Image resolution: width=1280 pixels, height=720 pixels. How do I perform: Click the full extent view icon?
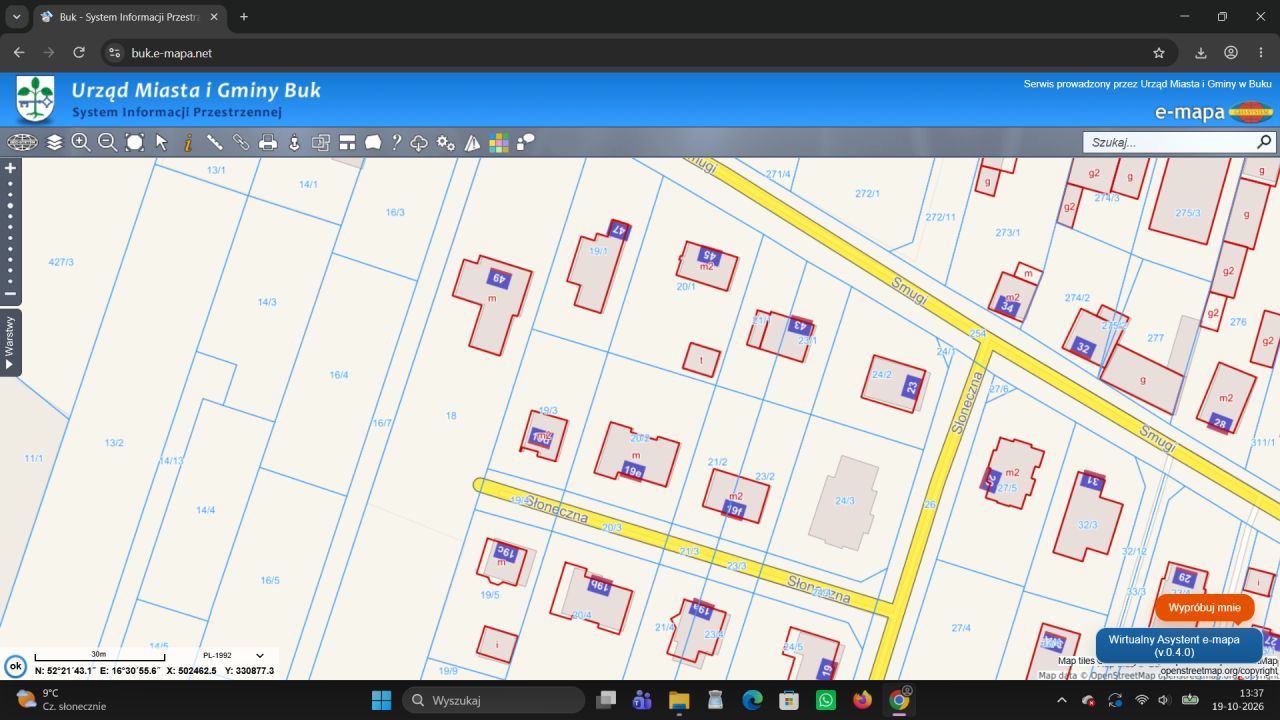pos(135,142)
